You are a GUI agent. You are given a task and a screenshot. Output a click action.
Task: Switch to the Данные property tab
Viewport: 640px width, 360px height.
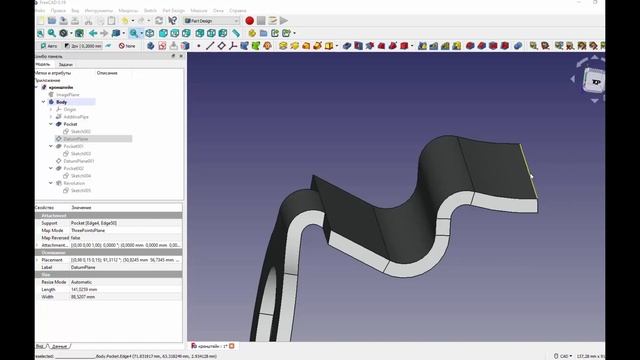[x=60, y=346]
